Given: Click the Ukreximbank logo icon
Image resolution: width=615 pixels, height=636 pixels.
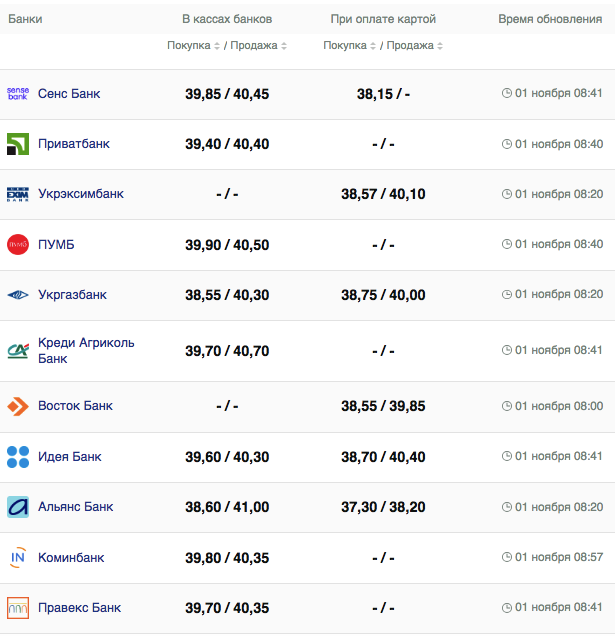Looking at the screenshot, I should [18, 194].
